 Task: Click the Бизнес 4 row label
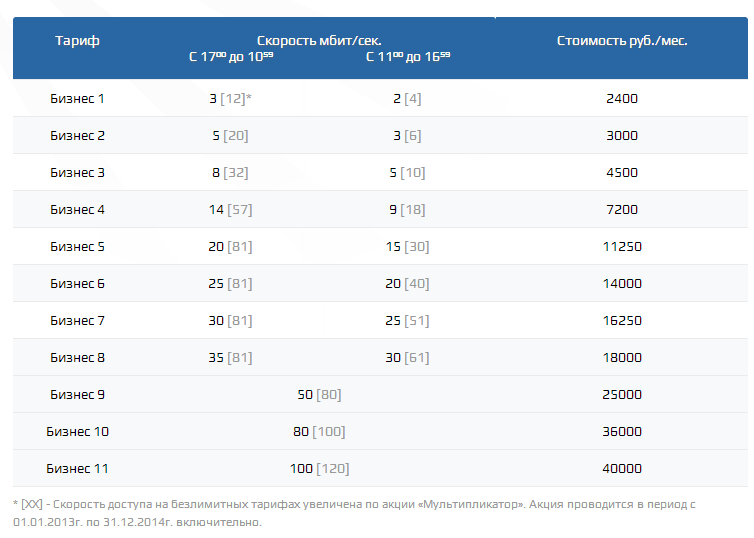point(77,209)
